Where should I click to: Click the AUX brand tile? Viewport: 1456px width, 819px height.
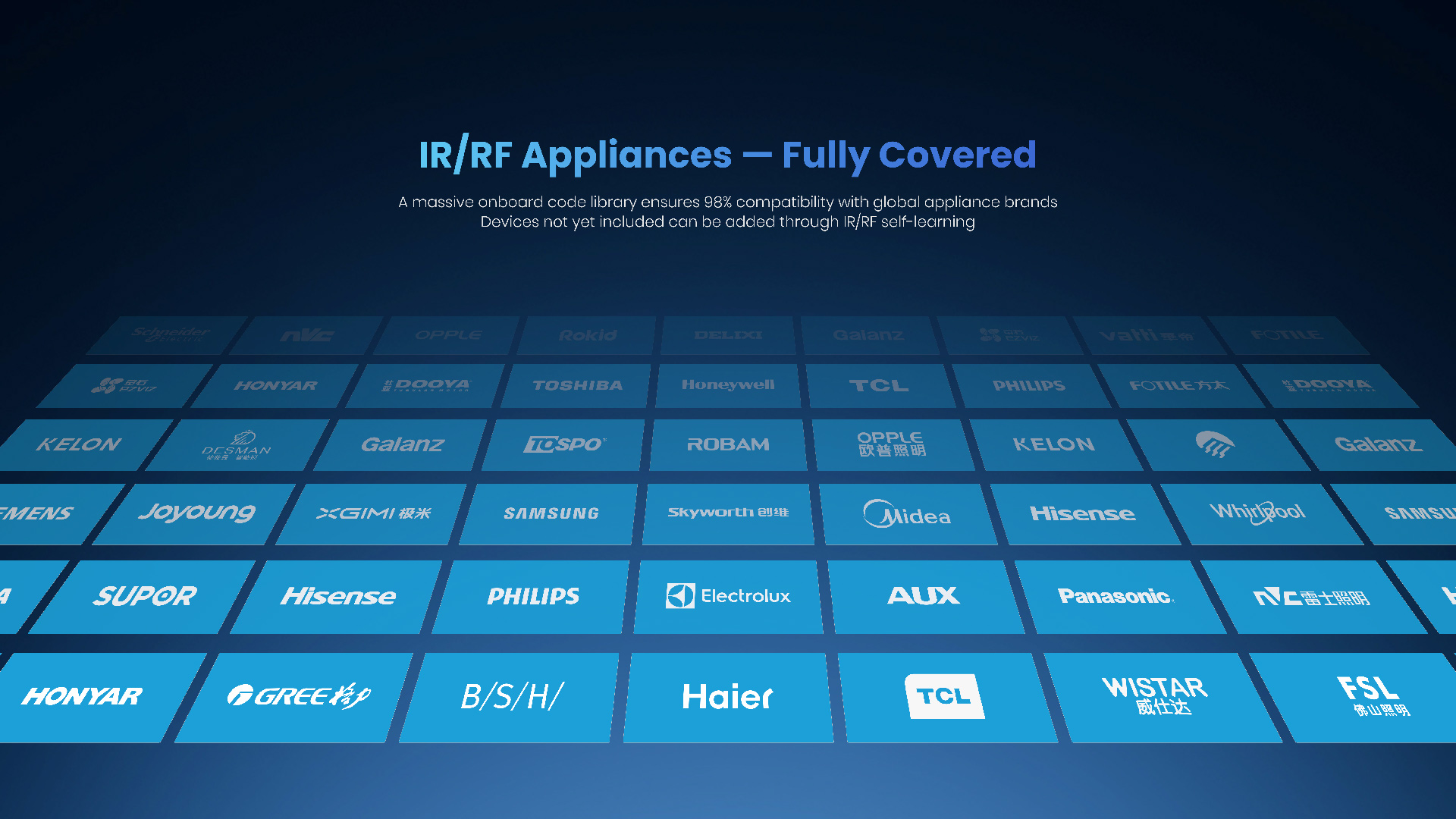(x=924, y=596)
